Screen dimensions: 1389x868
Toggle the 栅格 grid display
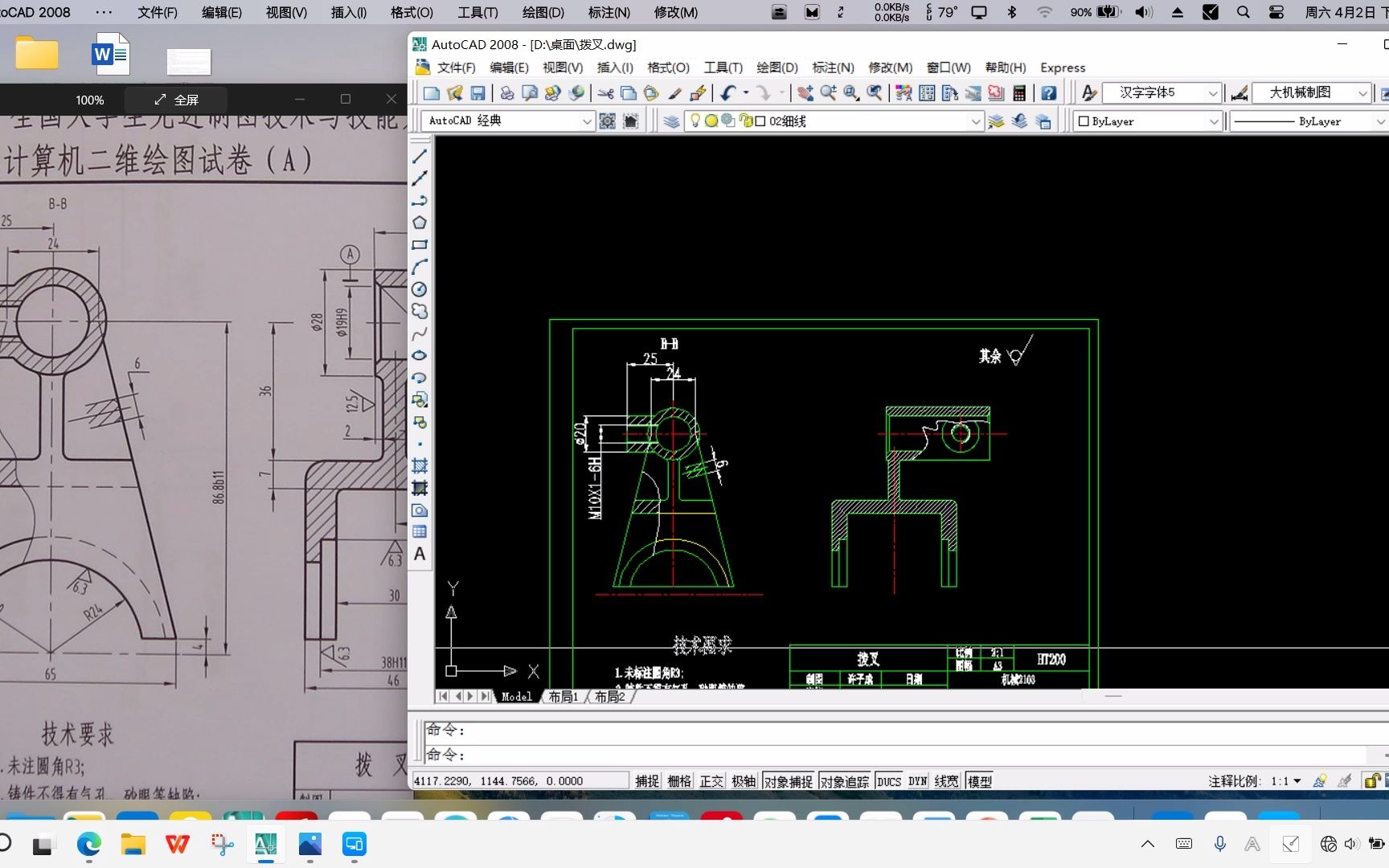coord(679,780)
